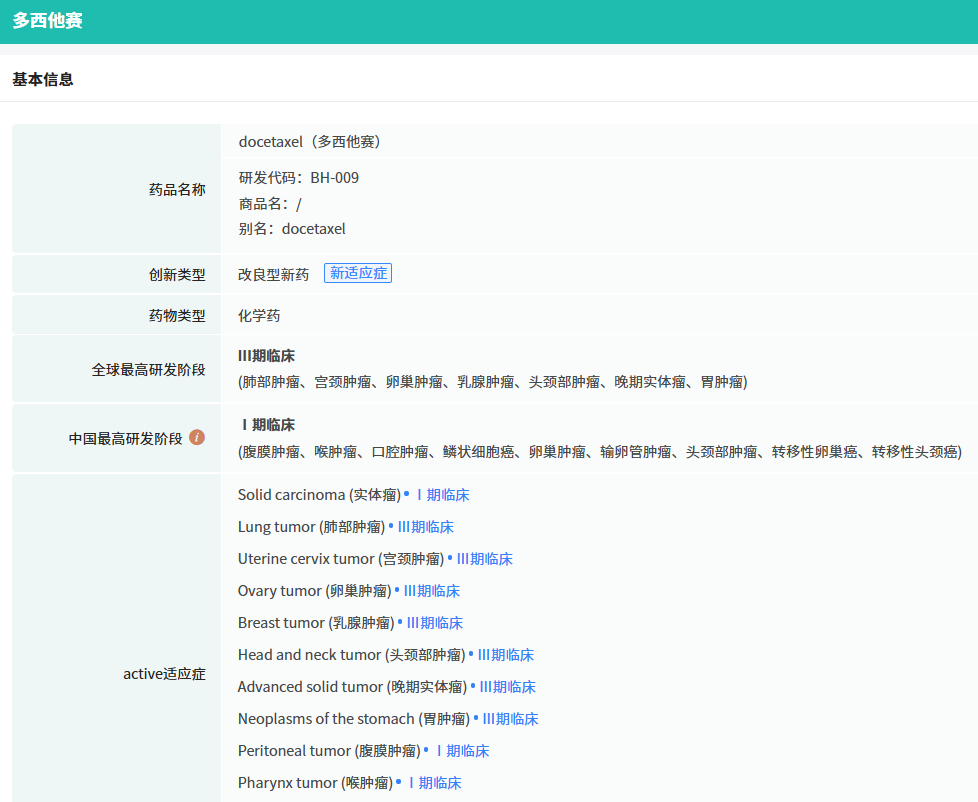The height and width of the screenshot is (802, 978).
Task: Click the 研发代码 BH-009 text
Action: coord(298,178)
